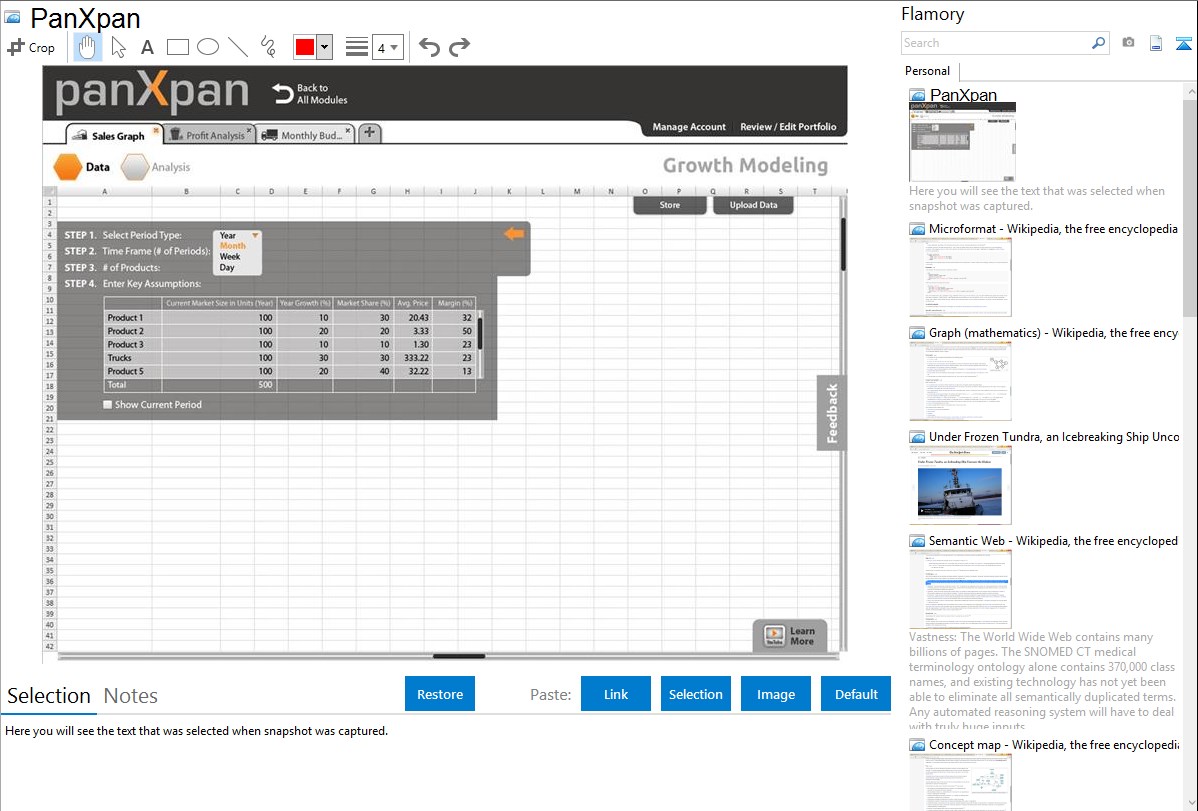
Task: Open the Feedback side tab
Action: tap(832, 413)
